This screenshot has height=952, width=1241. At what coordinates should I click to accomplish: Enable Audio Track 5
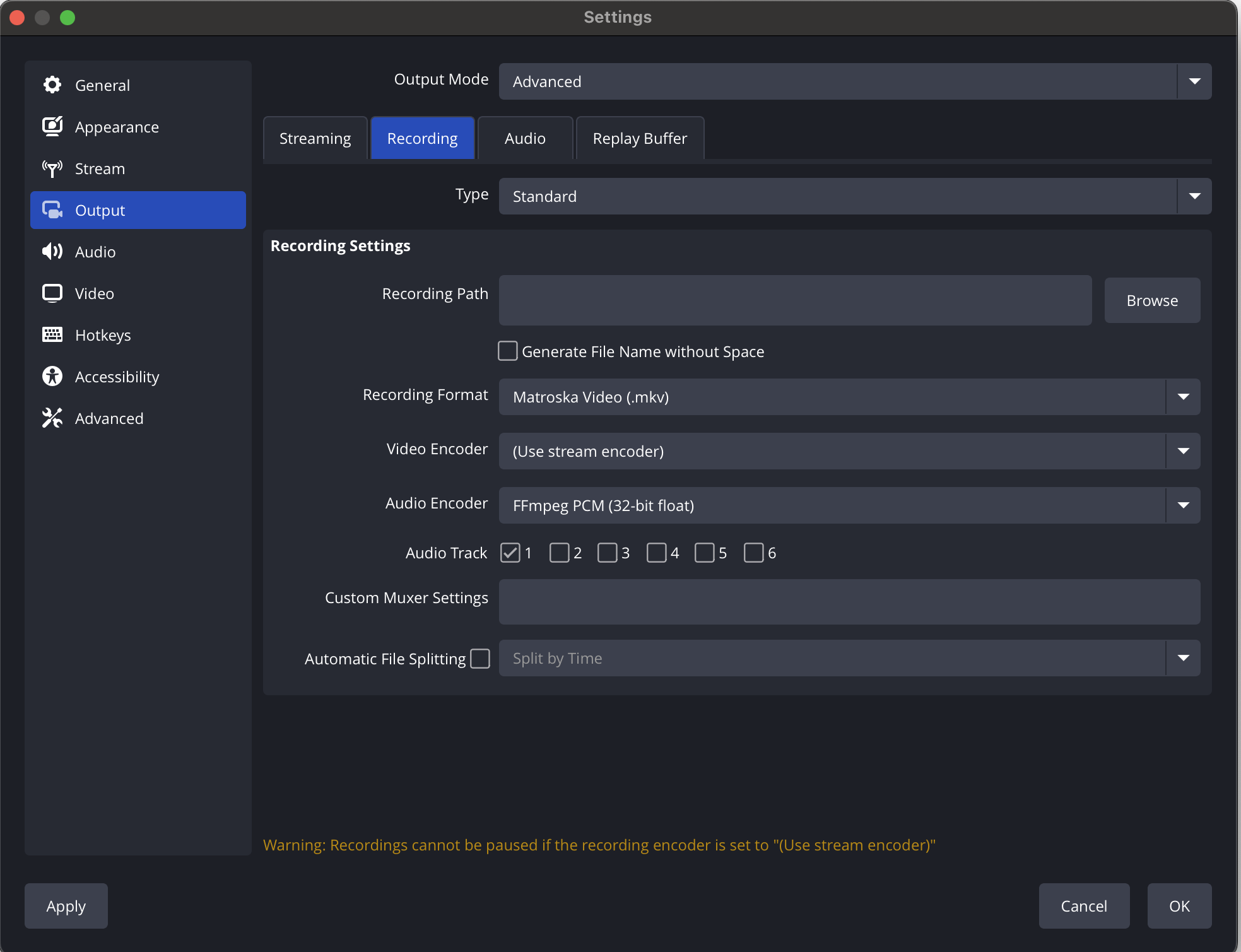click(705, 553)
